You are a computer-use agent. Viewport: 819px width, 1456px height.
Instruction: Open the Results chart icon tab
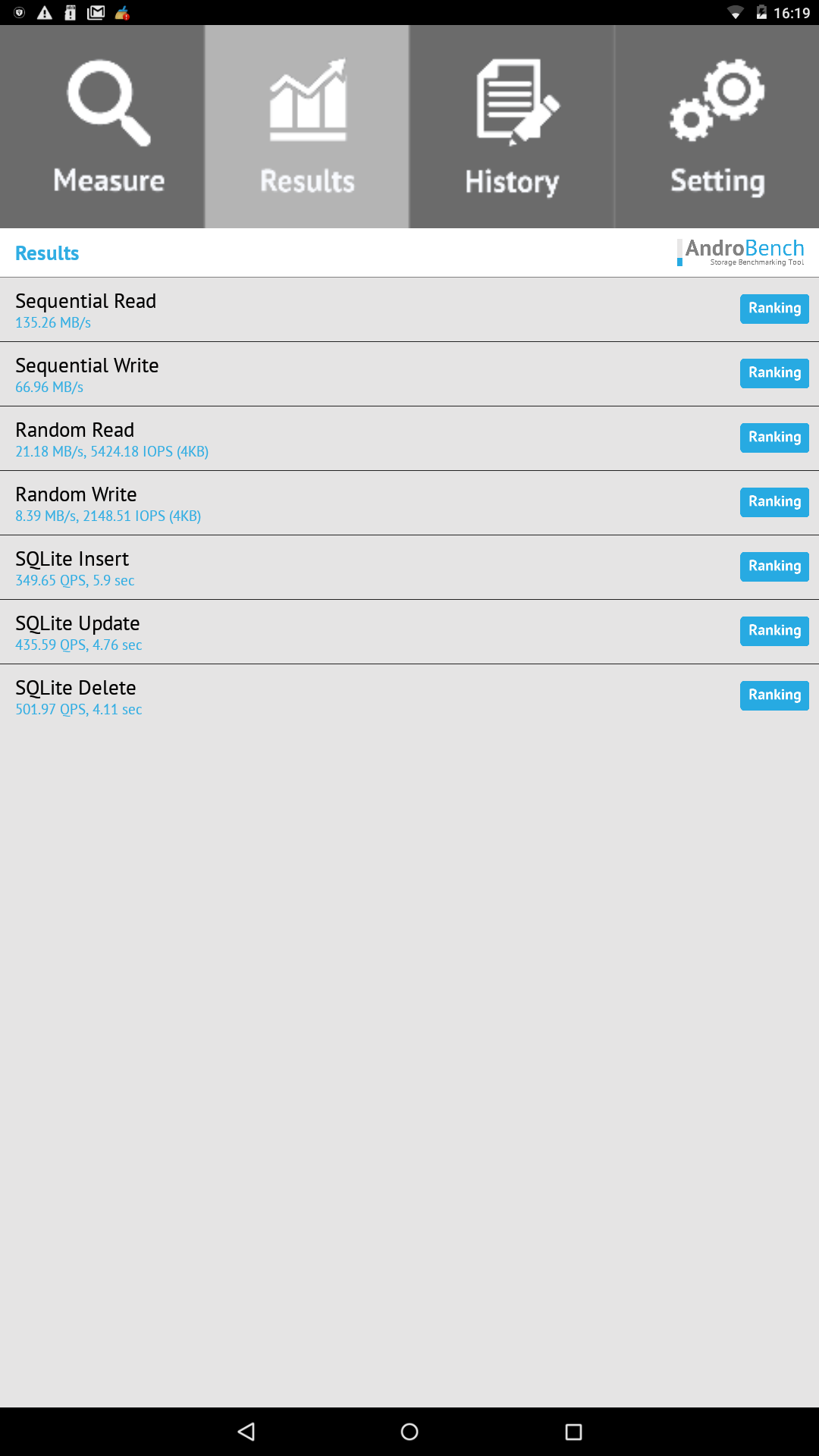click(307, 101)
